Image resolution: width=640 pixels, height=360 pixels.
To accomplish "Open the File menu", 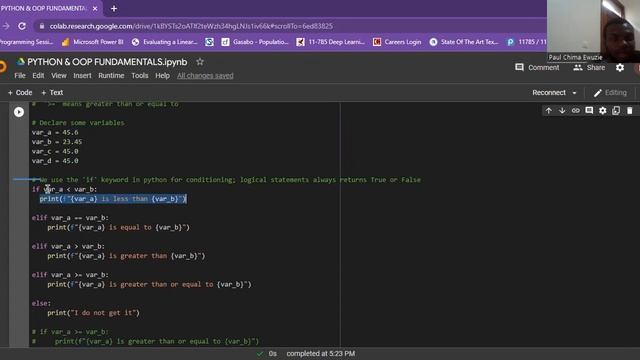I will (x=20, y=76).
